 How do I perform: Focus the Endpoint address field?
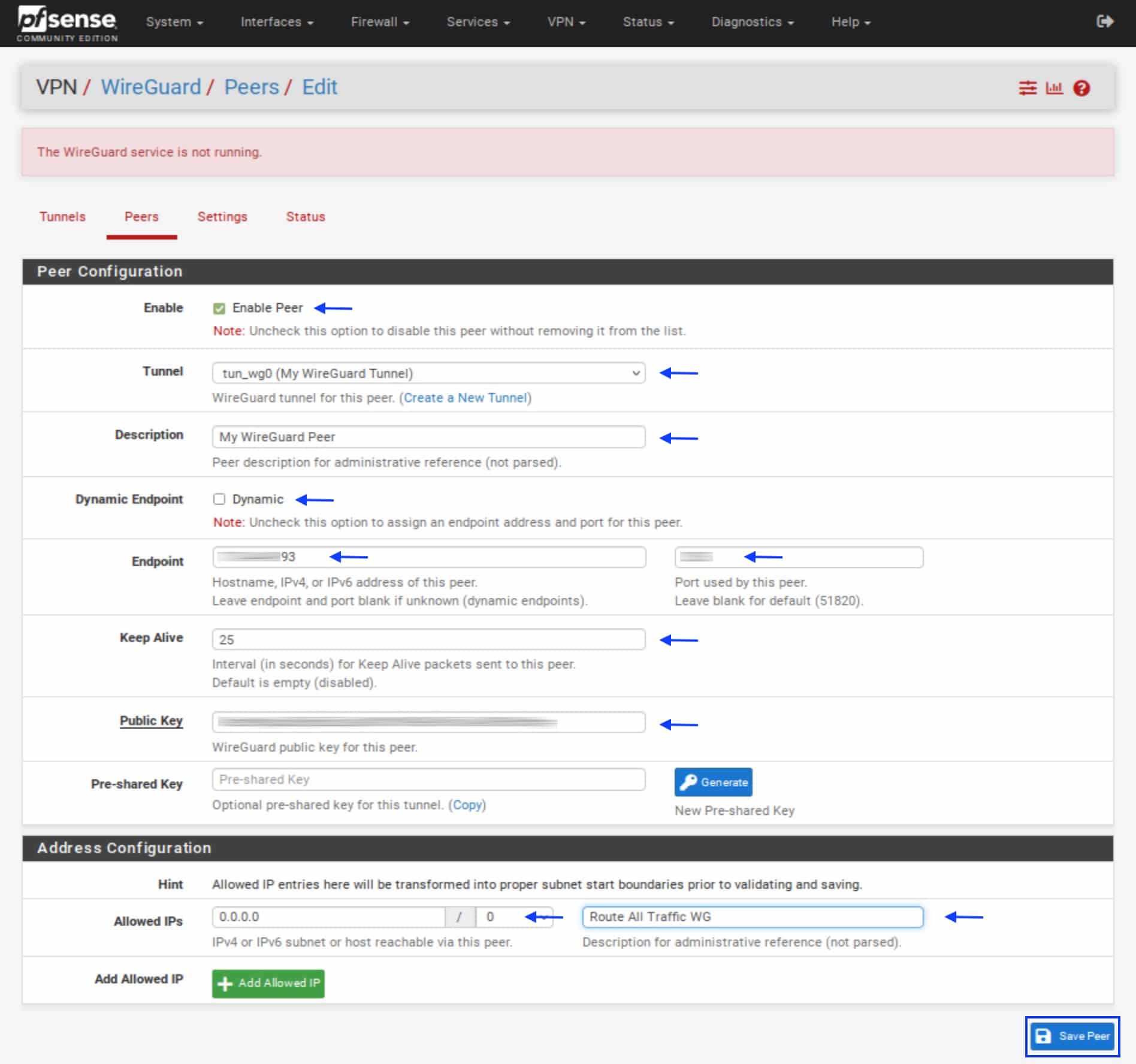pyautogui.click(x=428, y=557)
